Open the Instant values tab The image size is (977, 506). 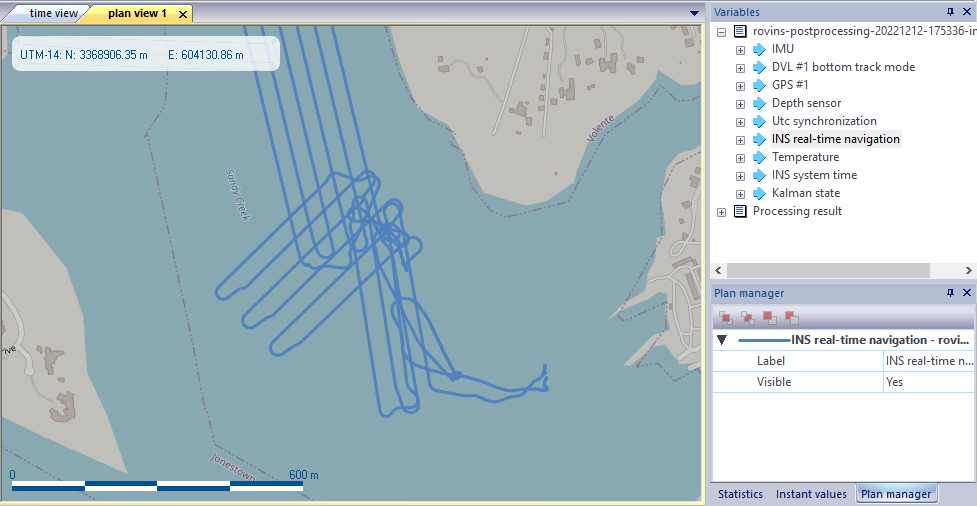click(812, 494)
